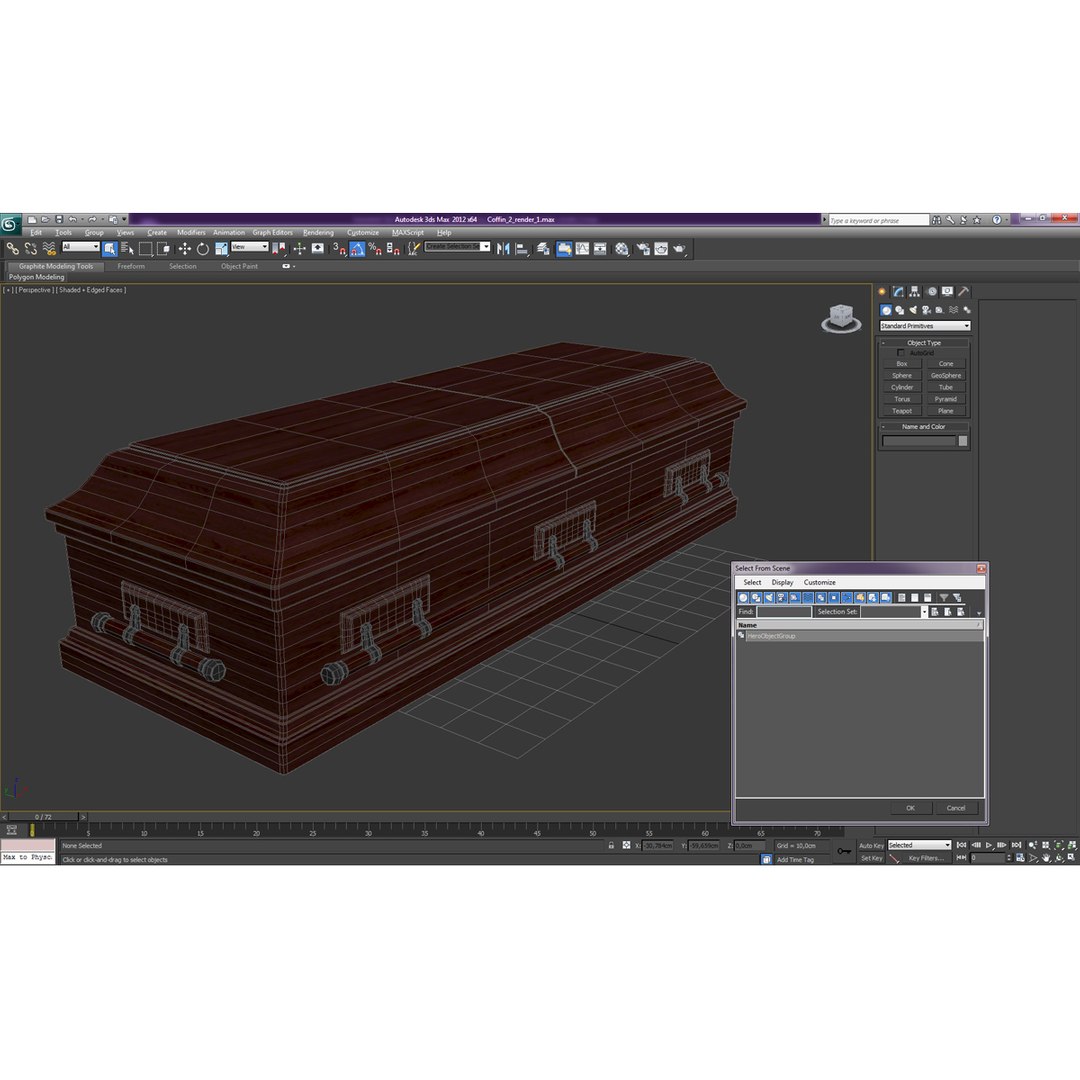Click the Play Animation button
The width and height of the screenshot is (1080, 1080).
(x=988, y=845)
